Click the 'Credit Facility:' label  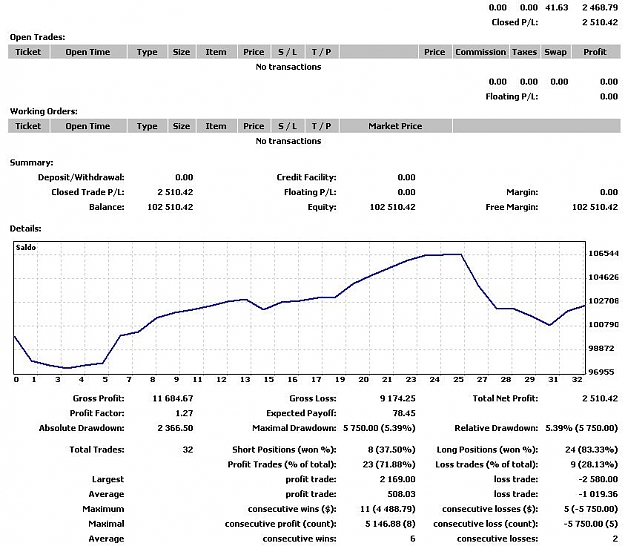[x=306, y=177]
